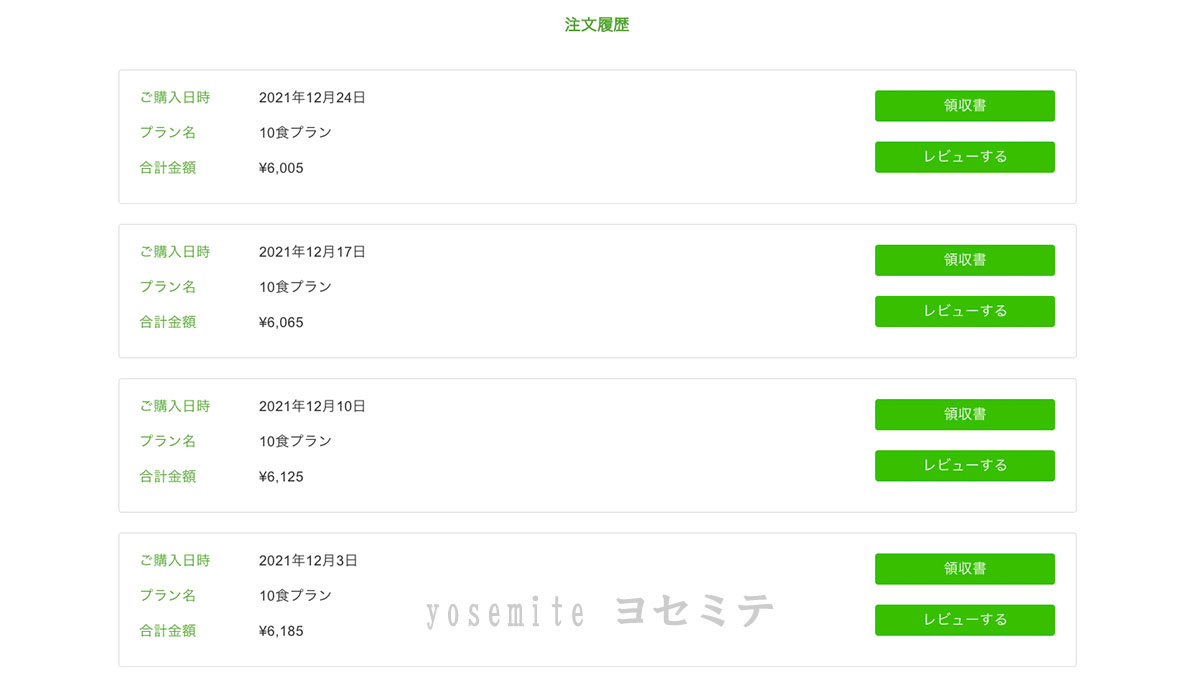The image size is (1200, 675).
Task: Click the total amount ¥6,005
Action: point(281,168)
